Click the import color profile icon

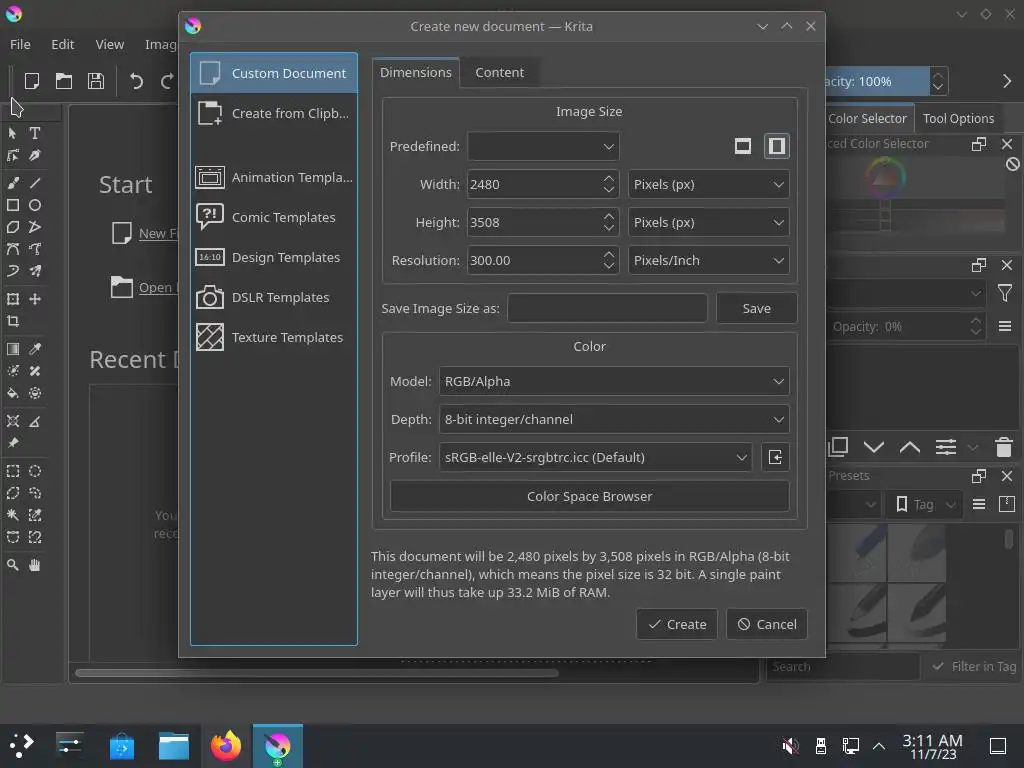[x=775, y=457]
